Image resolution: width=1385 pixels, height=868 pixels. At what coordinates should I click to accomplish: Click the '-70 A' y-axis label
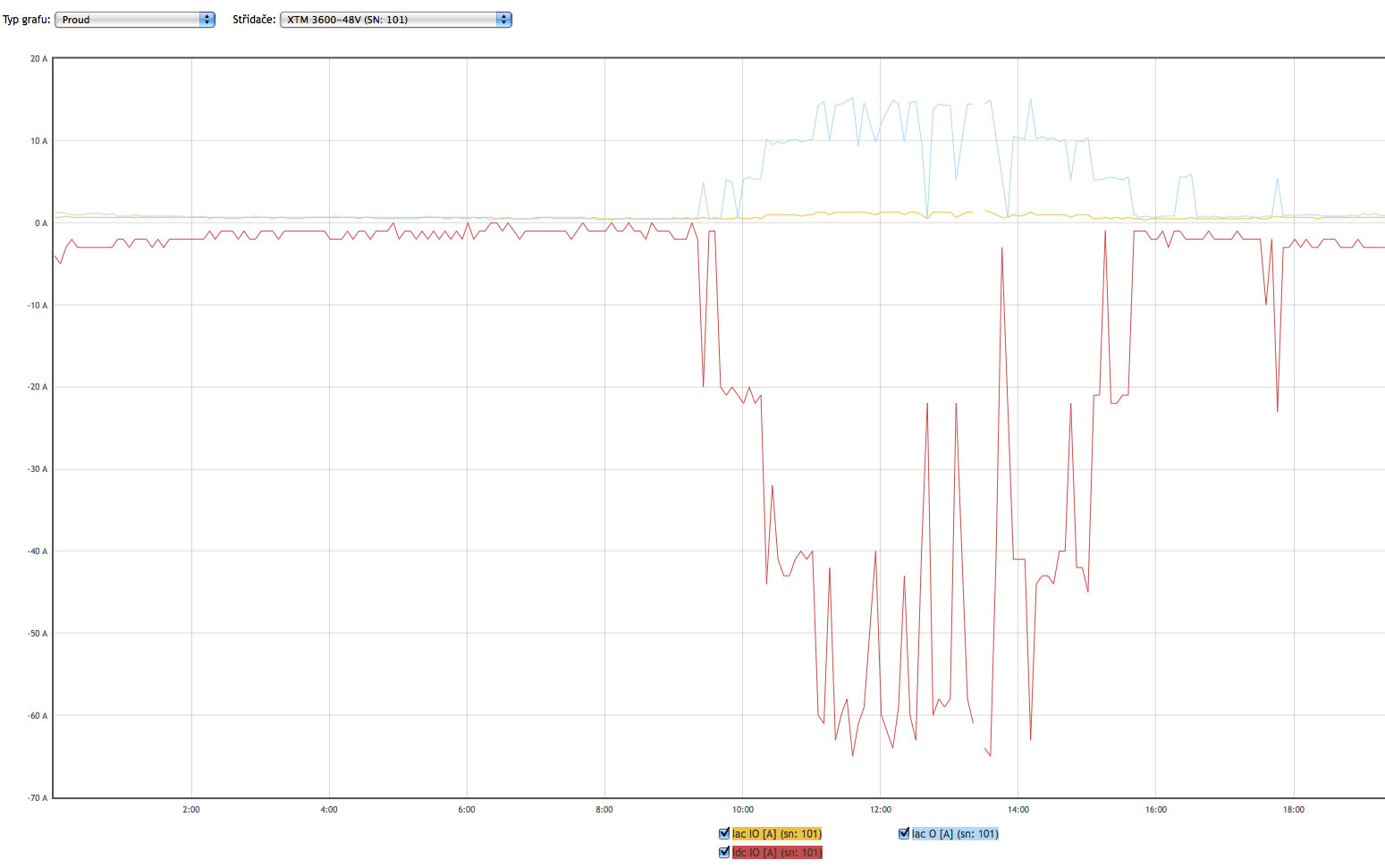[38, 798]
